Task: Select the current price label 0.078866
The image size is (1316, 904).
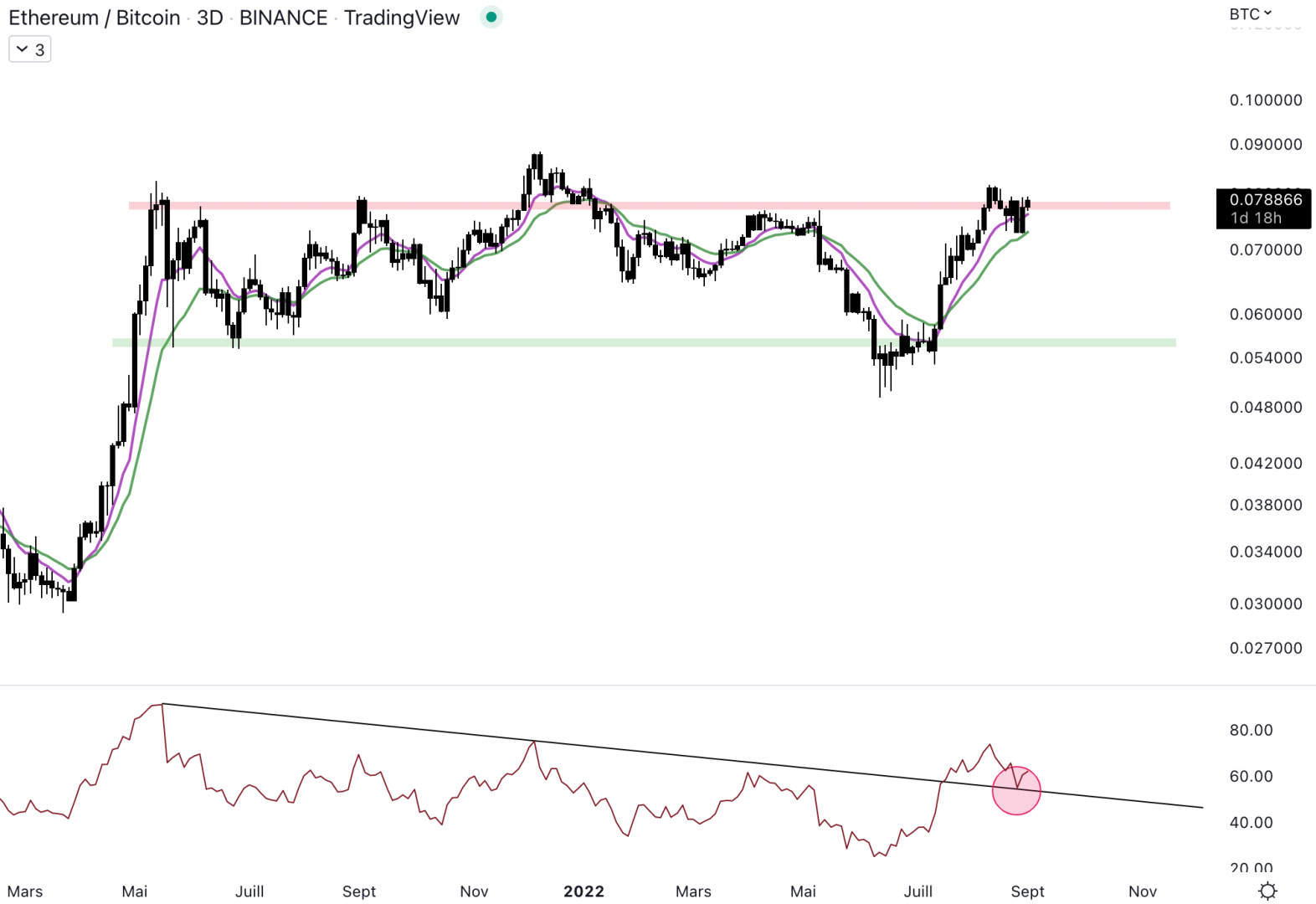Action: (x=1265, y=199)
